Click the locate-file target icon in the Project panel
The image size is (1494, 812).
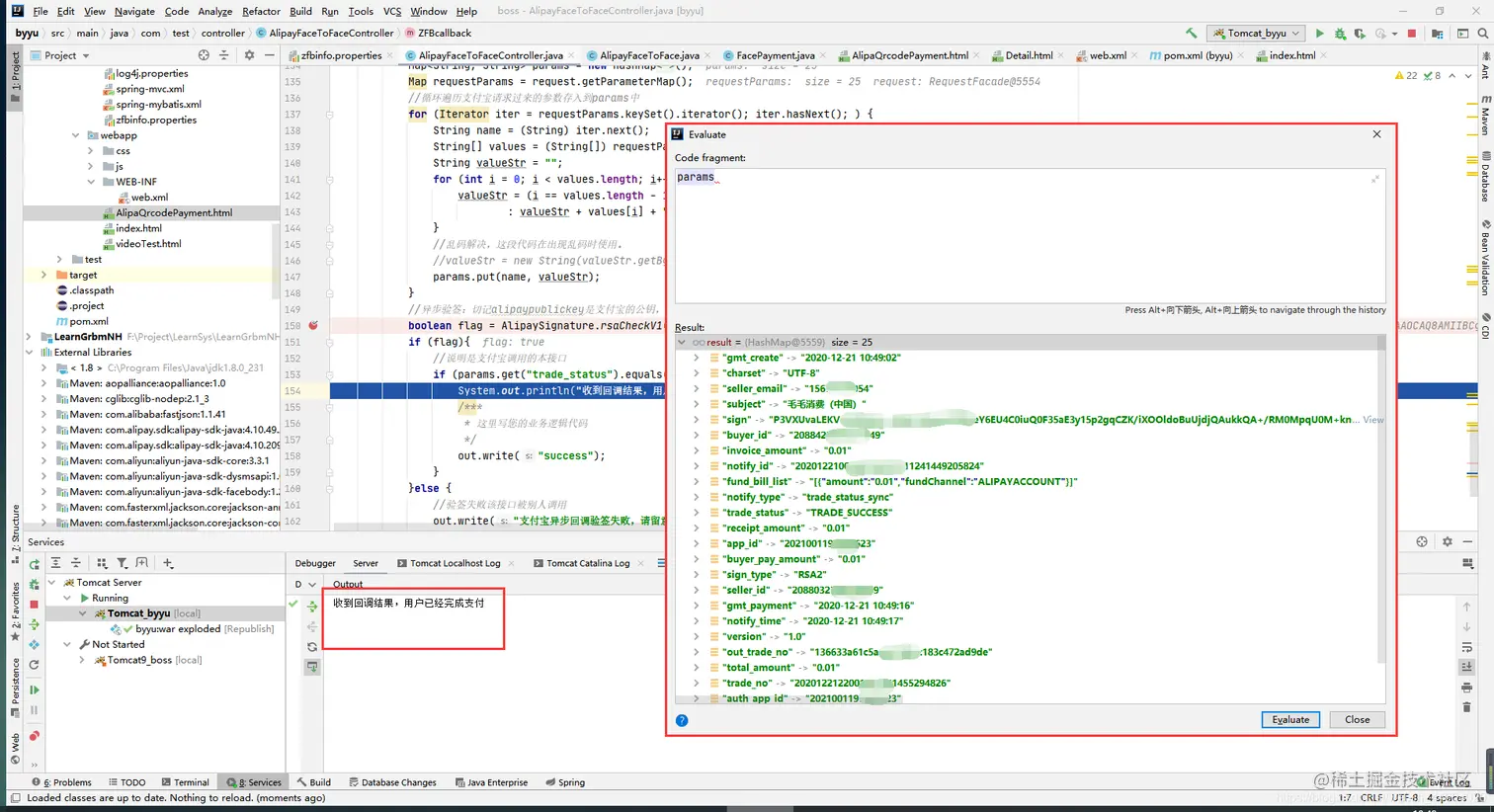204,55
